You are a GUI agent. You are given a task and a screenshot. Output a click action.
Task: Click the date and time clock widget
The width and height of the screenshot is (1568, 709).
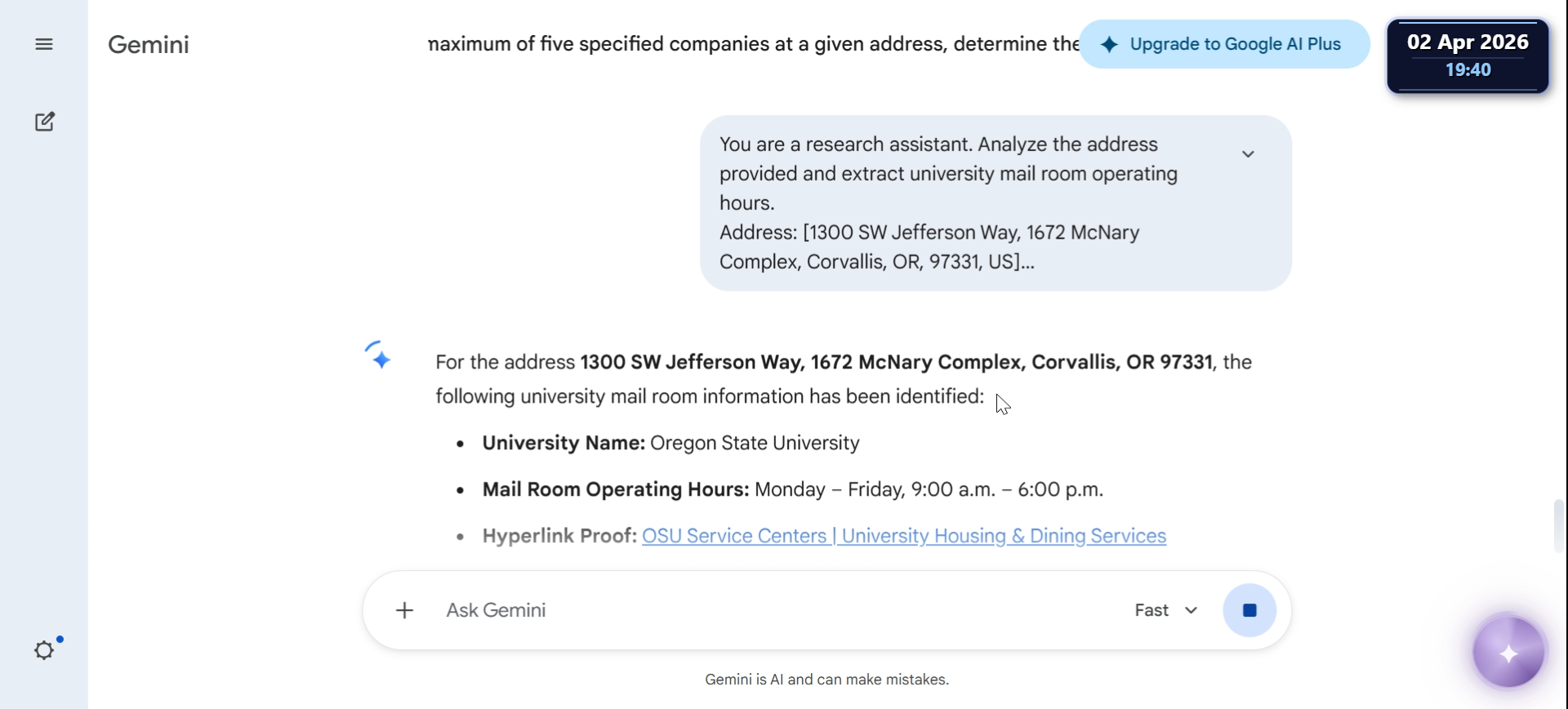pos(1468,56)
